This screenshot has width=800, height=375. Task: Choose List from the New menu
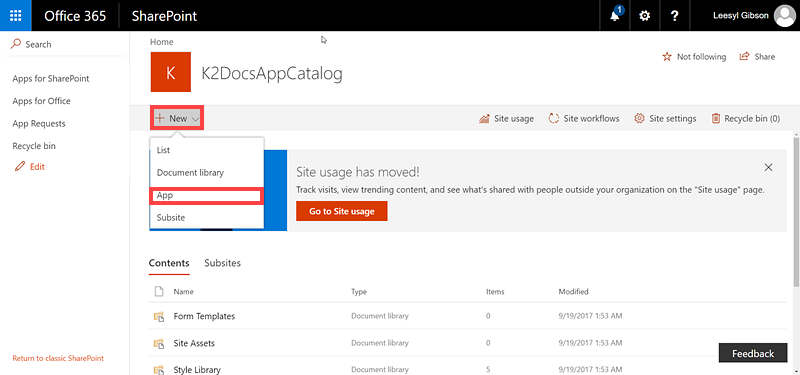pos(207,151)
